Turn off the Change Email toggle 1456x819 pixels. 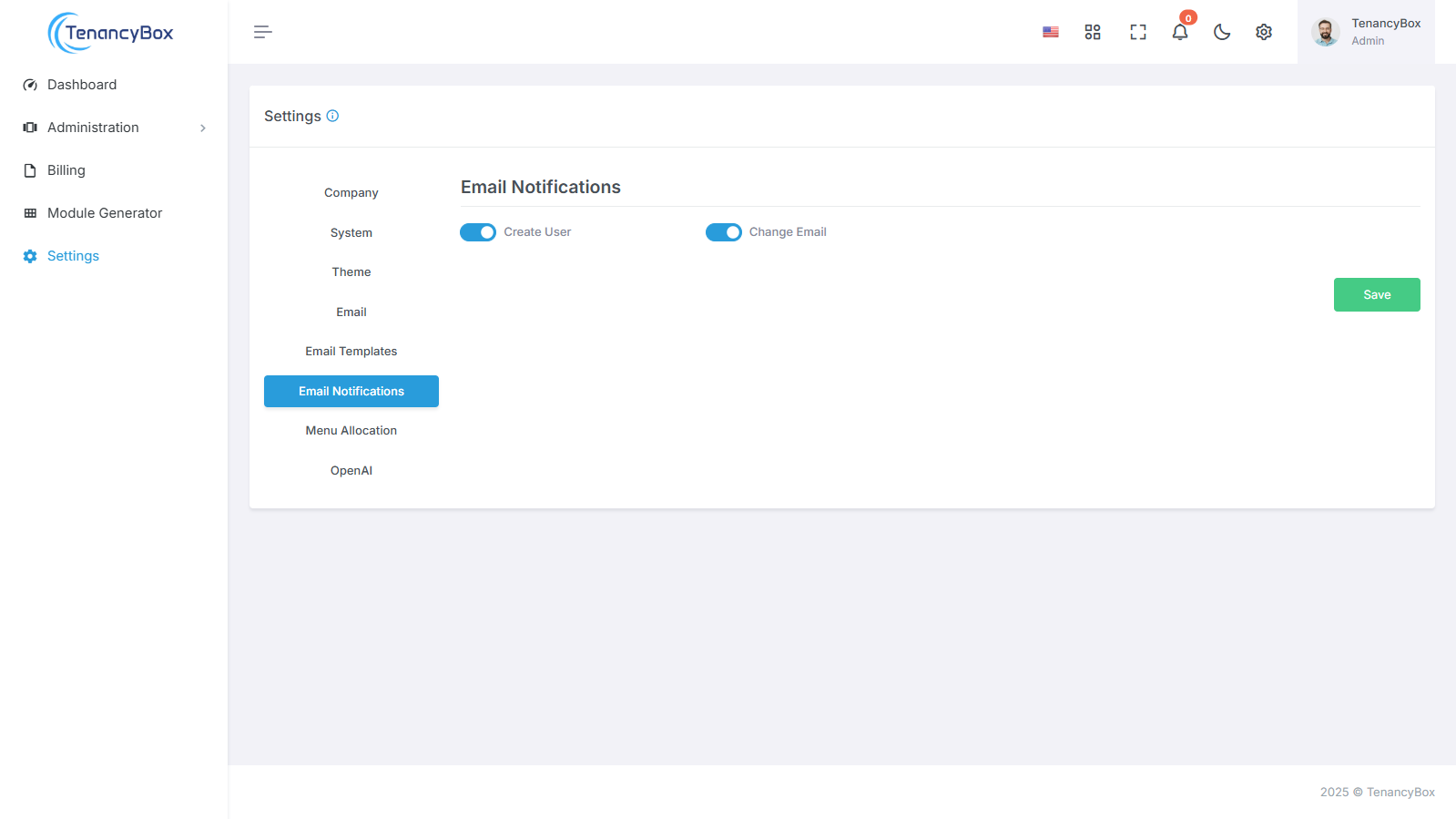pos(724,232)
